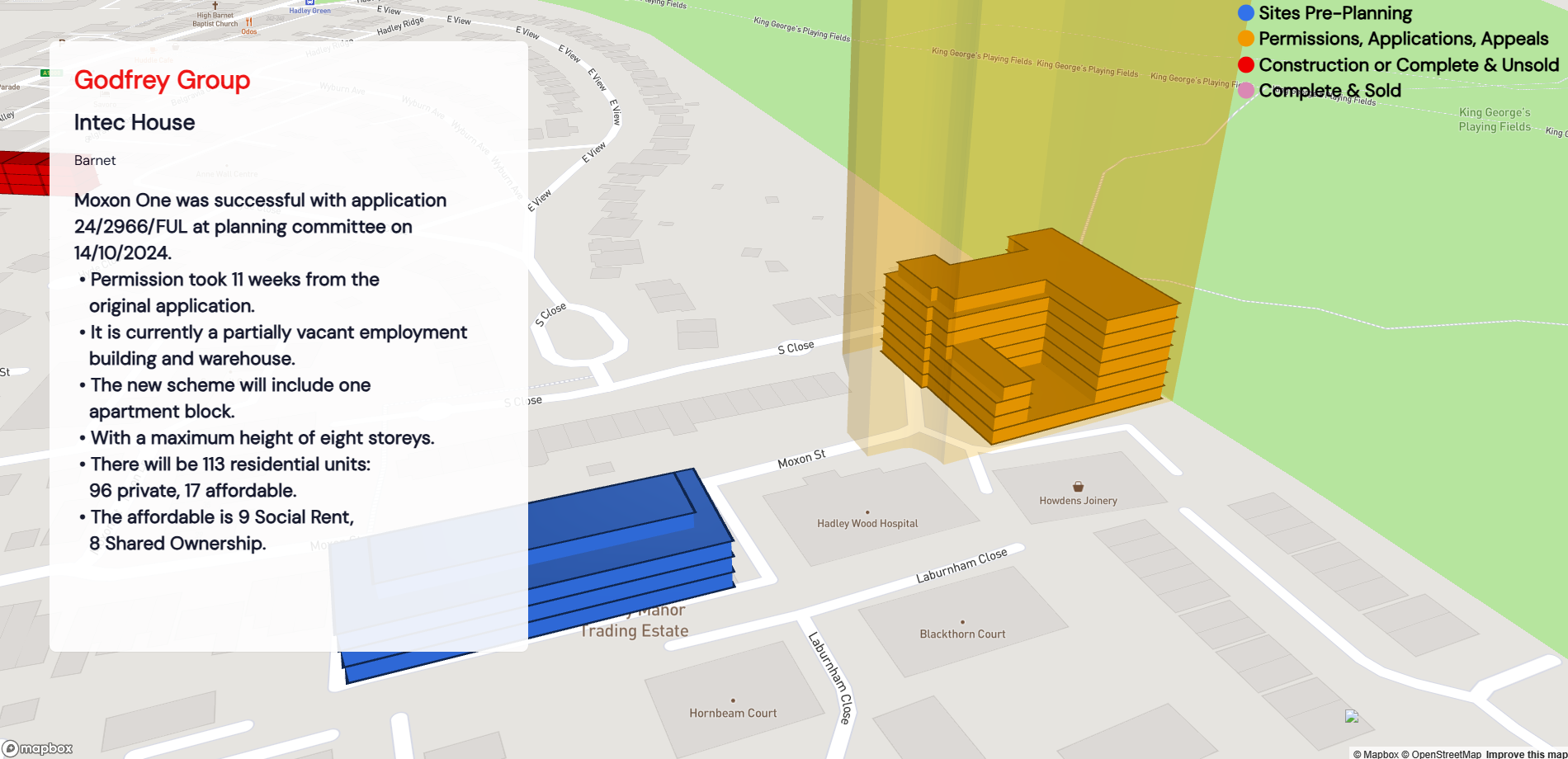Screen dimensions: 1568x759
Task: Click the orange Permissions, Applications, Appeals dot
Action: click(1246, 39)
